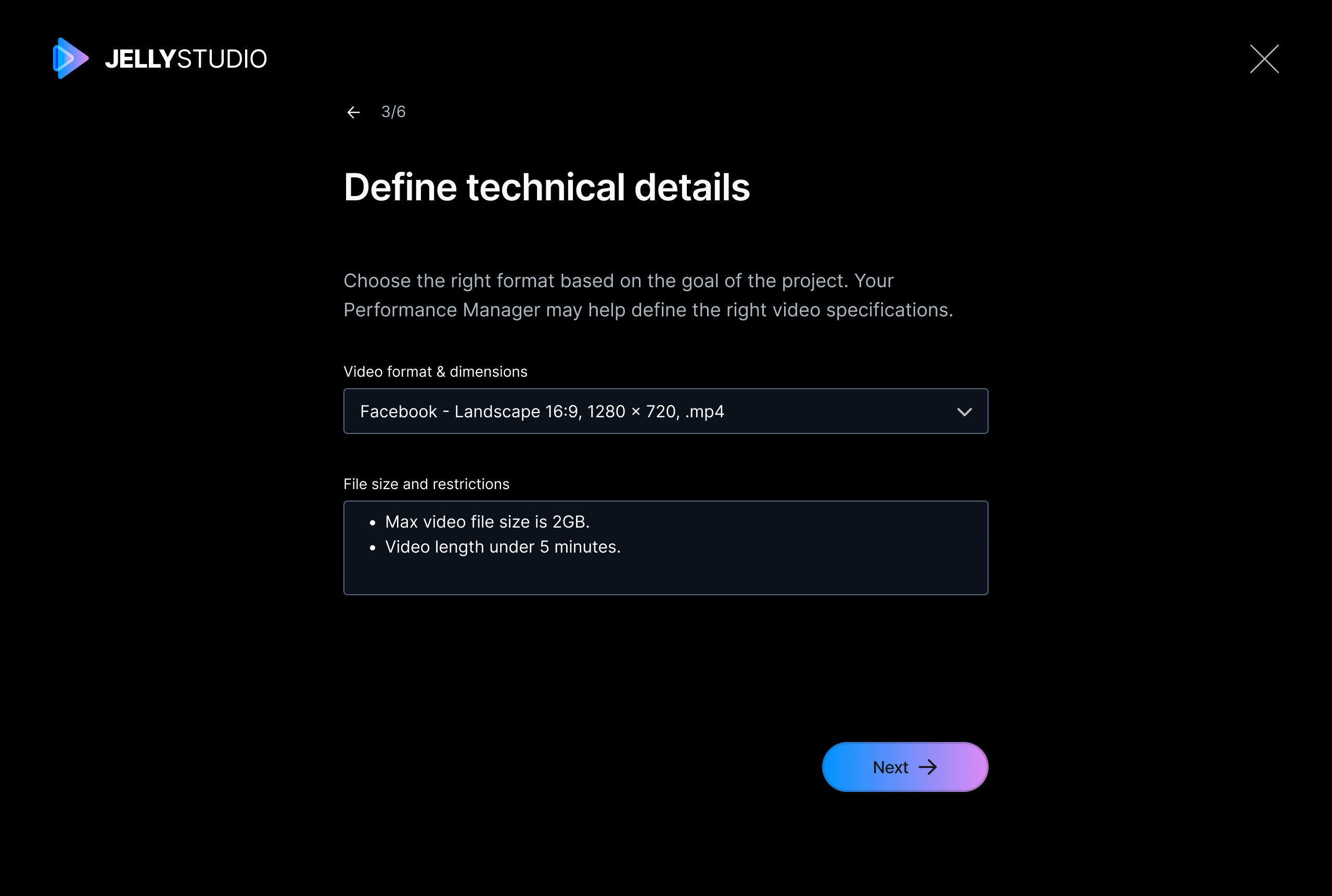Click the 'File size and restrictions' label
Viewport: 1332px width, 896px height.
click(426, 484)
